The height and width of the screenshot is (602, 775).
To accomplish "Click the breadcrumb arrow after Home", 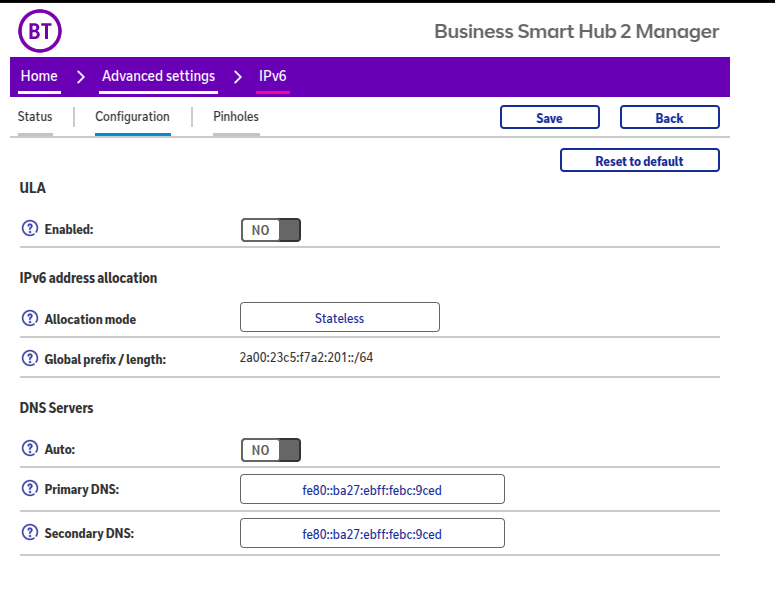I will pos(81,77).
